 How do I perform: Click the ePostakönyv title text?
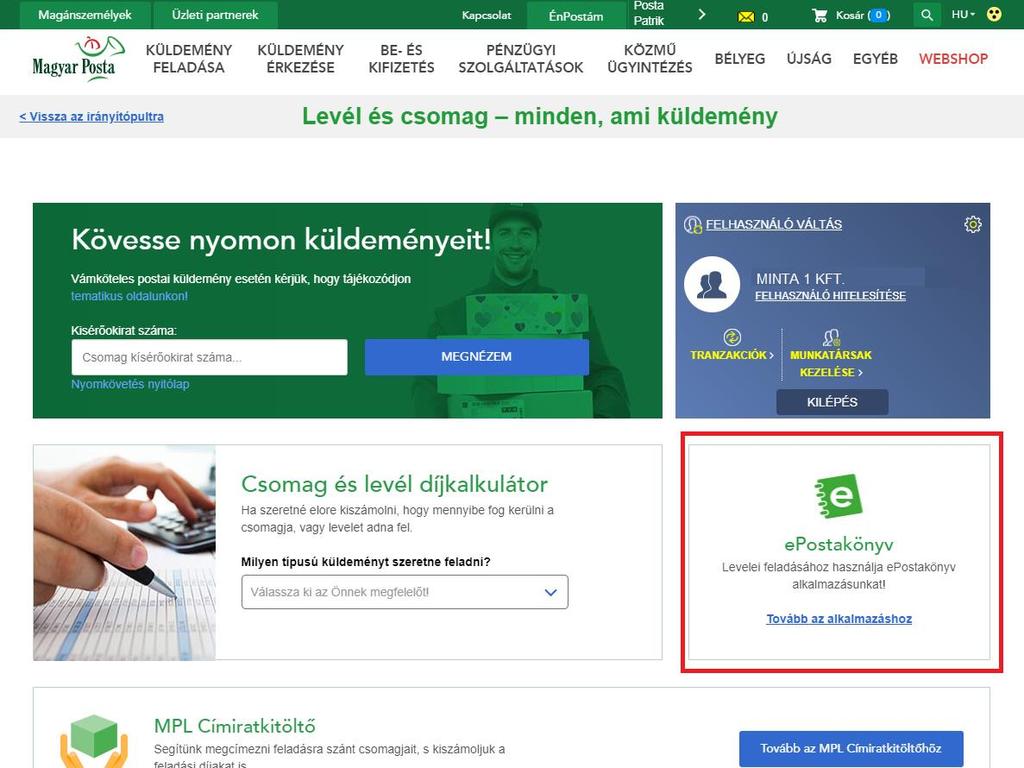tap(839, 543)
